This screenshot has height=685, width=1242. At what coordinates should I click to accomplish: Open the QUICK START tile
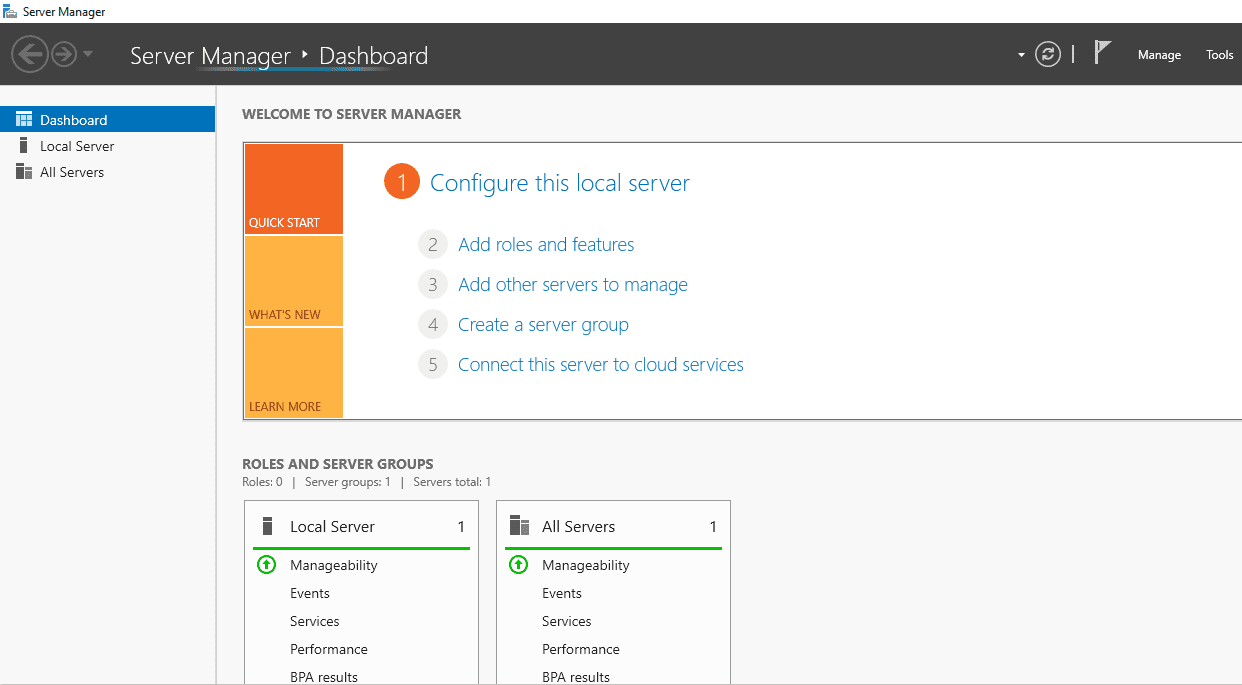[293, 190]
